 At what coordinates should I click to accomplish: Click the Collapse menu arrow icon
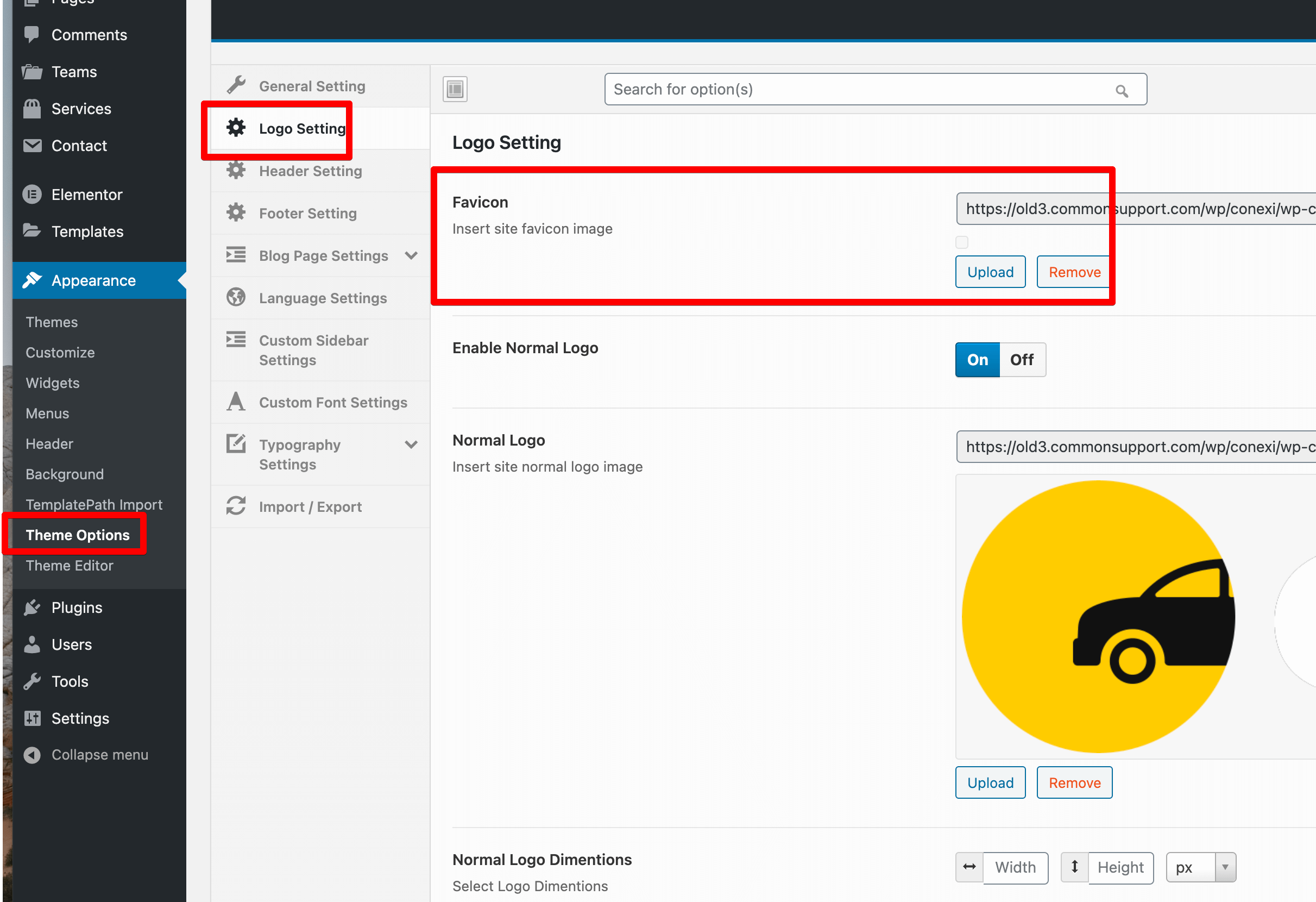[x=32, y=755]
